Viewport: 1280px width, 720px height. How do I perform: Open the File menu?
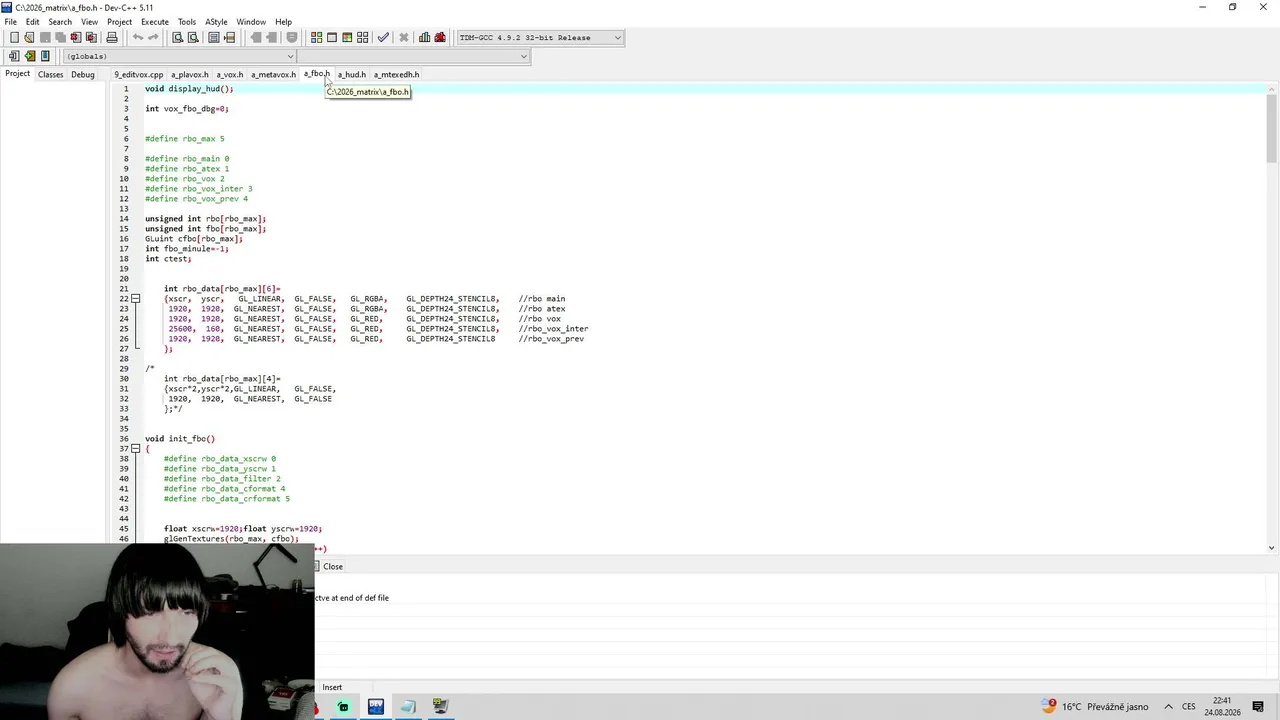pyautogui.click(x=10, y=22)
